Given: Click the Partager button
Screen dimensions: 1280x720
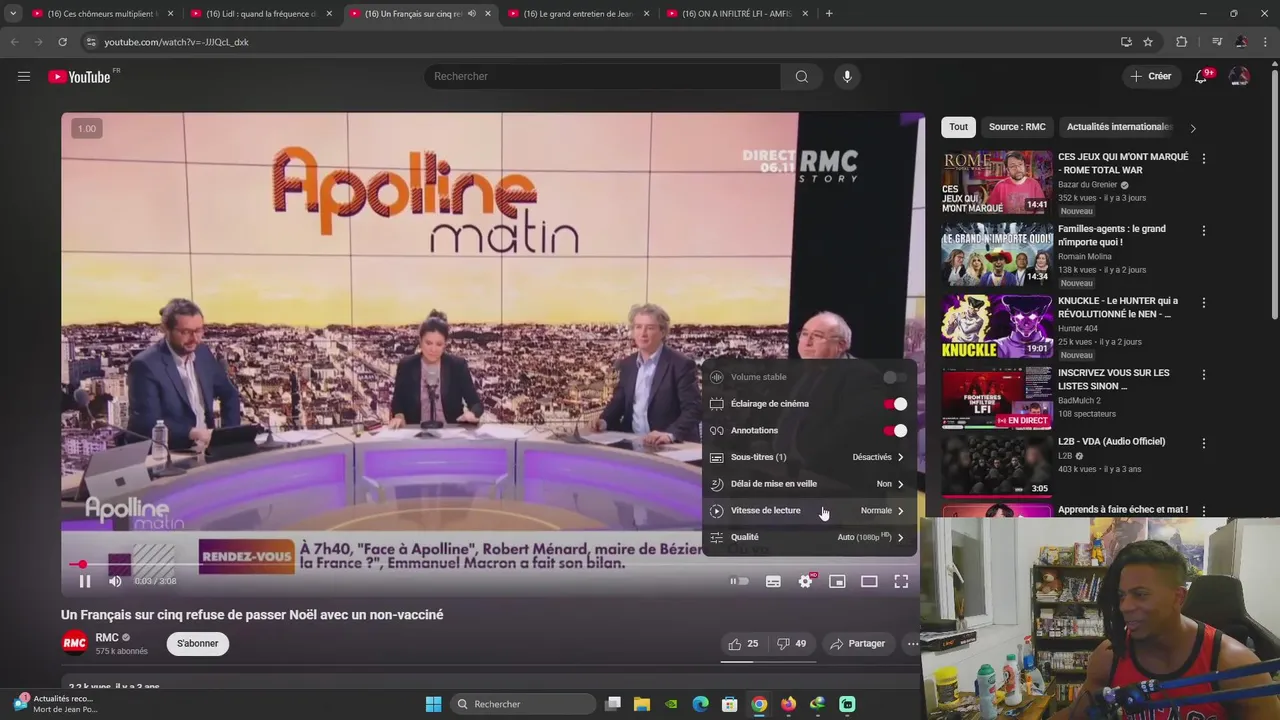Looking at the screenshot, I should [858, 643].
